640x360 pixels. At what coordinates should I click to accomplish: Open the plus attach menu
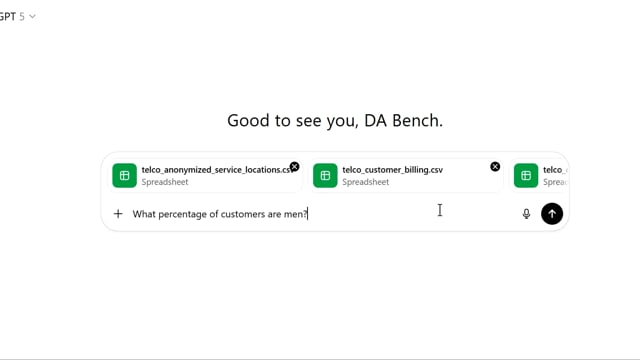[118, 213]
